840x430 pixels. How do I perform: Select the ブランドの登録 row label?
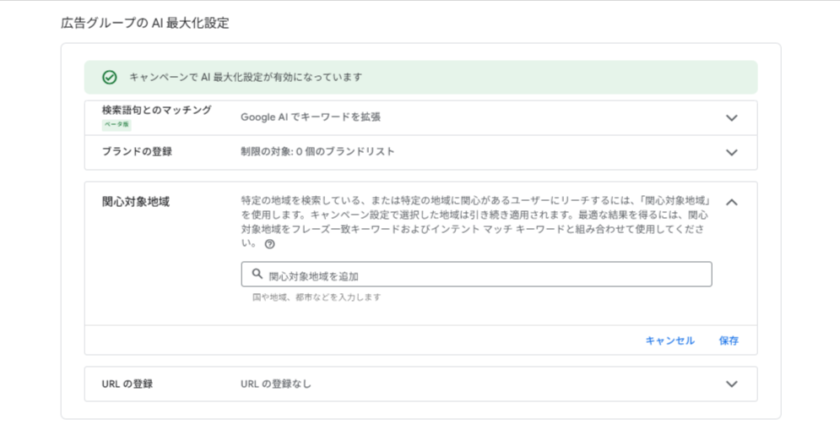pos(137,152)
